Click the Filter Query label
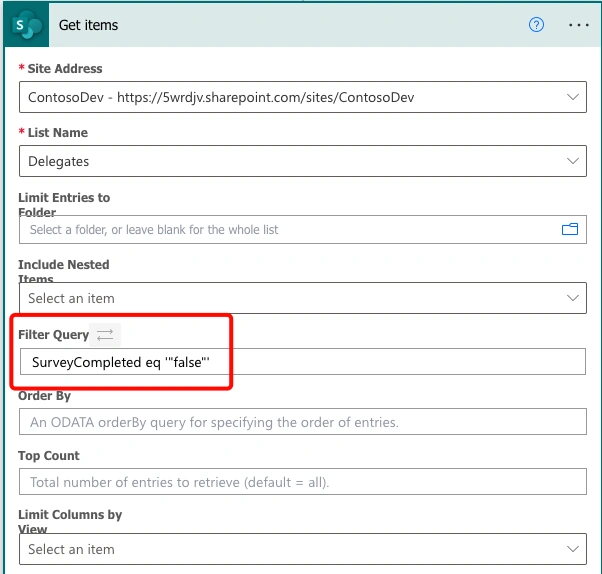 (x=53, y=335)
